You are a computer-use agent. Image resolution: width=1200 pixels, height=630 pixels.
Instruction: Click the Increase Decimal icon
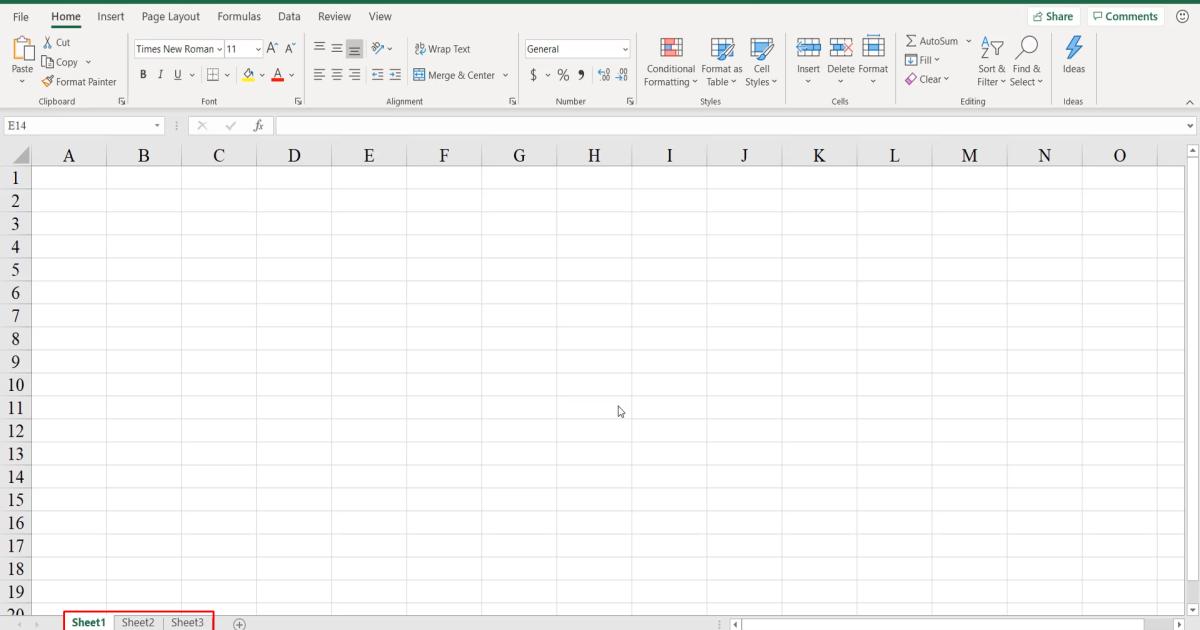point(602,74)
